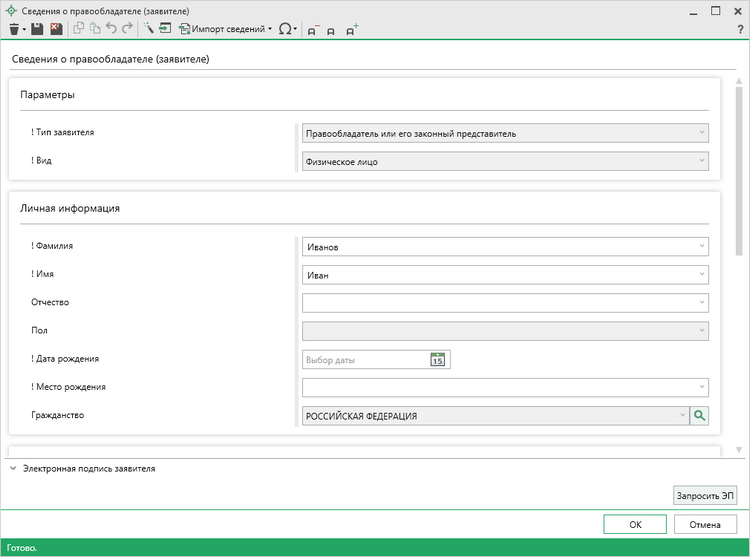The width and height of the screenshot is (750, 557).
Task: Open the Вид dropdown showing Физическое лицо
Action: click(x=505, y=162)
